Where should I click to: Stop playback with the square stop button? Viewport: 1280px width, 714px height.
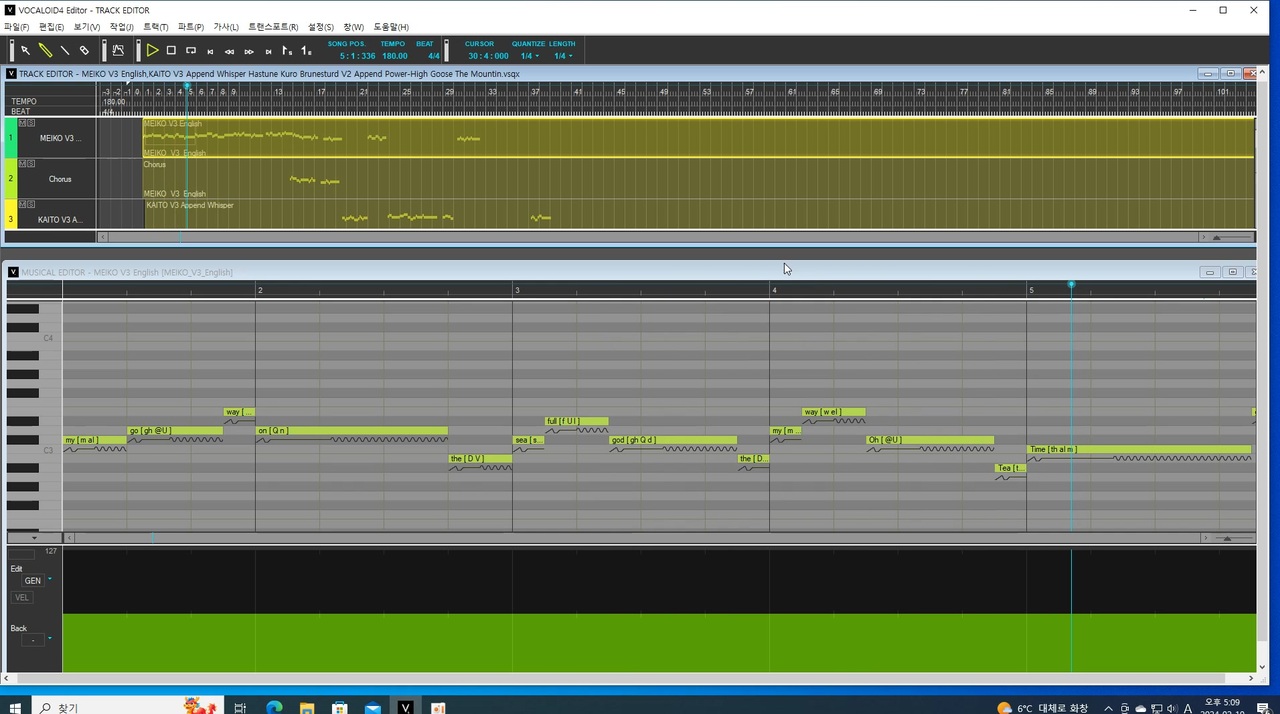[171, 50]
